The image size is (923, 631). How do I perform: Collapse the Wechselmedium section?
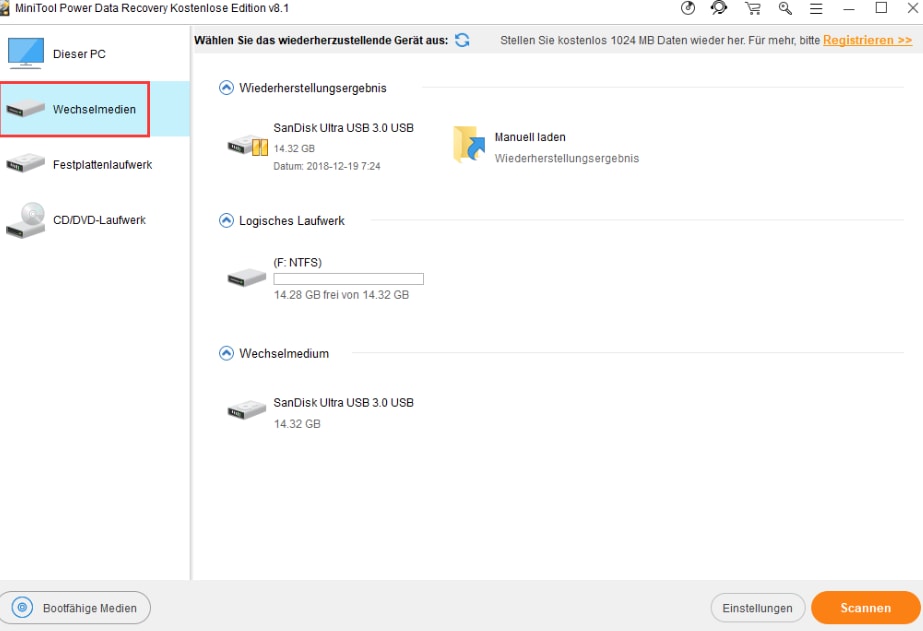[x=226, y=353]
